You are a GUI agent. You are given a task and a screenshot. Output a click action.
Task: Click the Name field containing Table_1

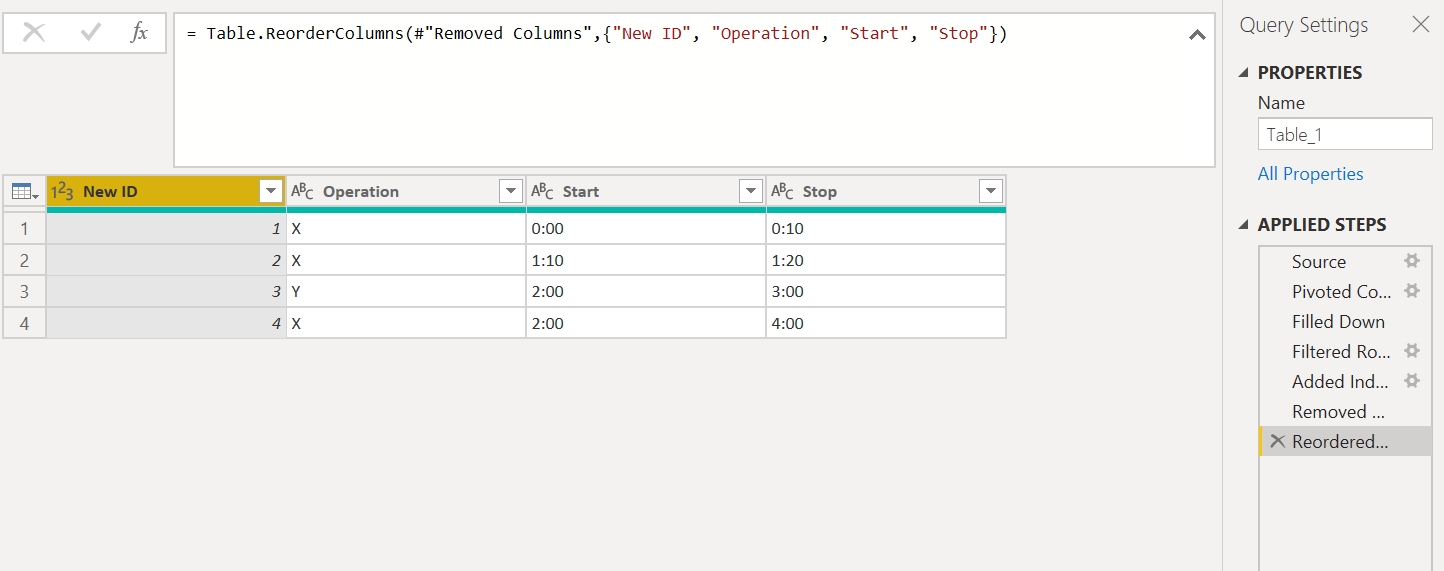1345,134
